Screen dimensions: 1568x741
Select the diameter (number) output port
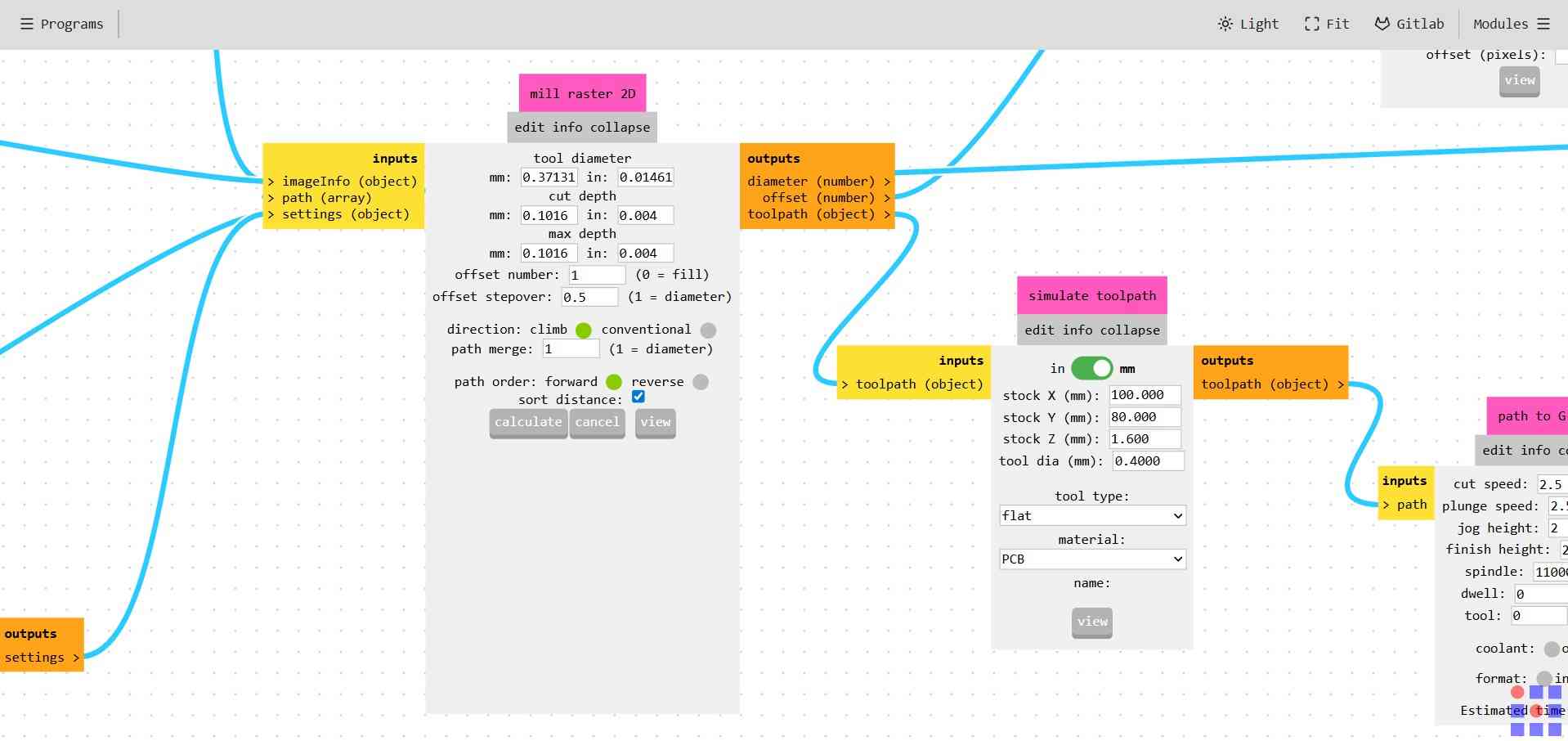tap(818, 181)
